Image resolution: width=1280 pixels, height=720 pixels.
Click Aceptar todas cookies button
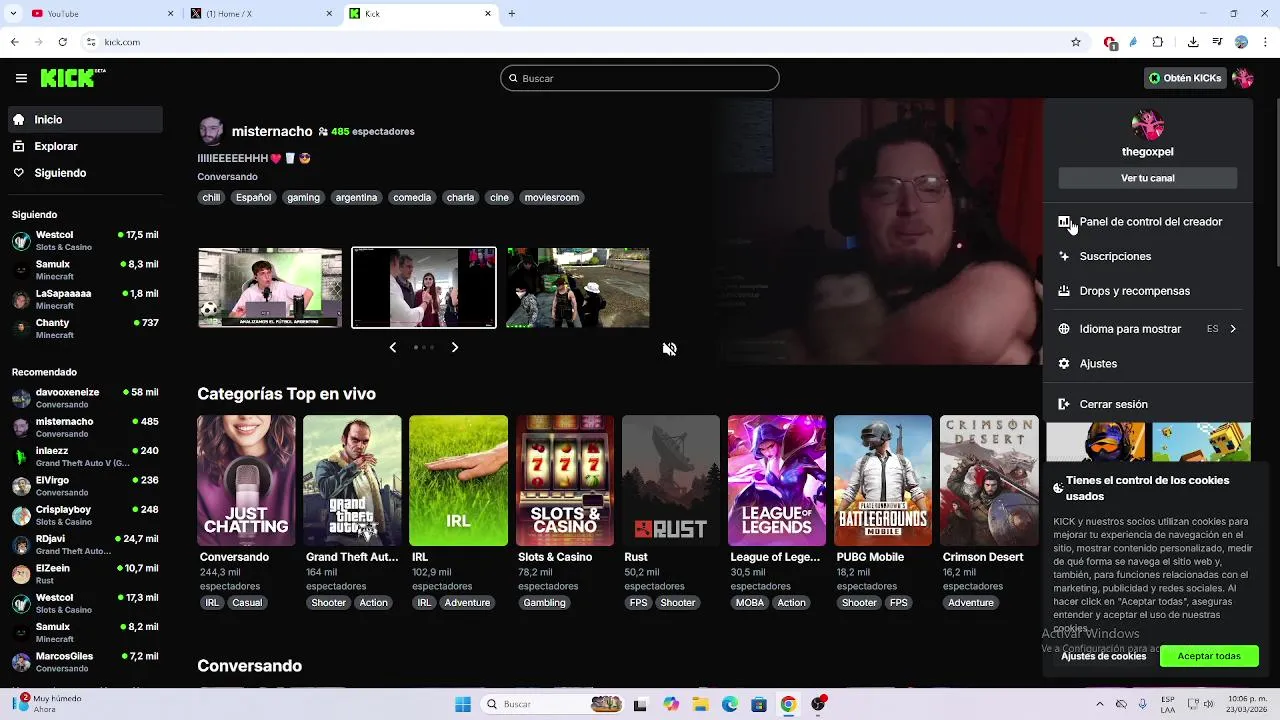tap(1209, 656)
